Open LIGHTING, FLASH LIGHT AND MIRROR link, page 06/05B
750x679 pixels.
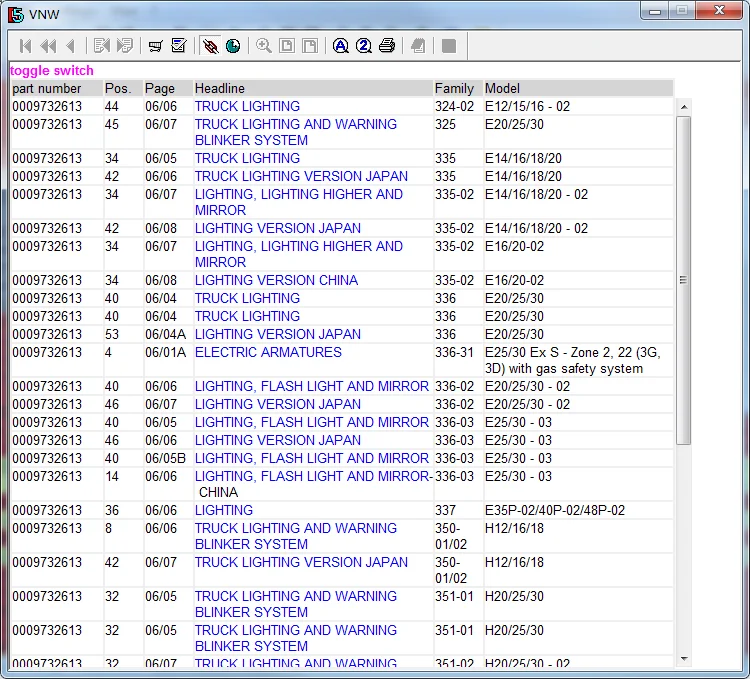coord(312,458)
